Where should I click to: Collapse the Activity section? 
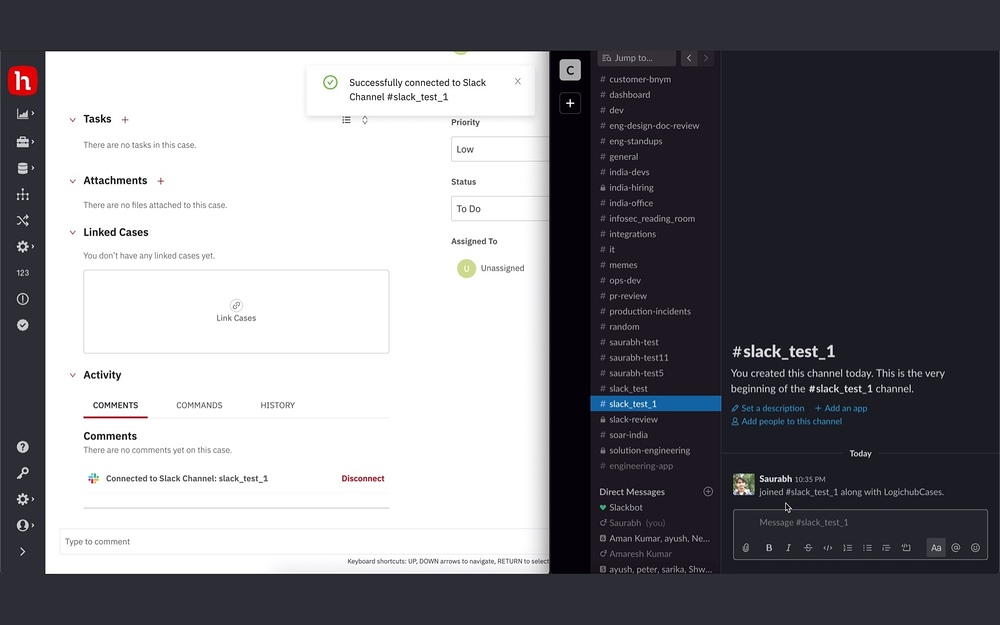coord(73,375)
